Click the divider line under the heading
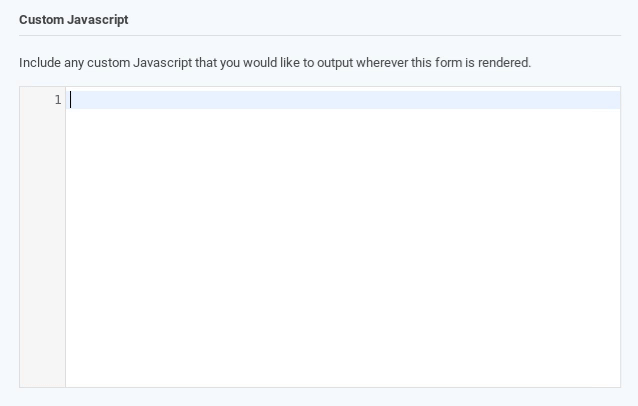638x406 pixels. pyautogui.click(x=320, y=35)
